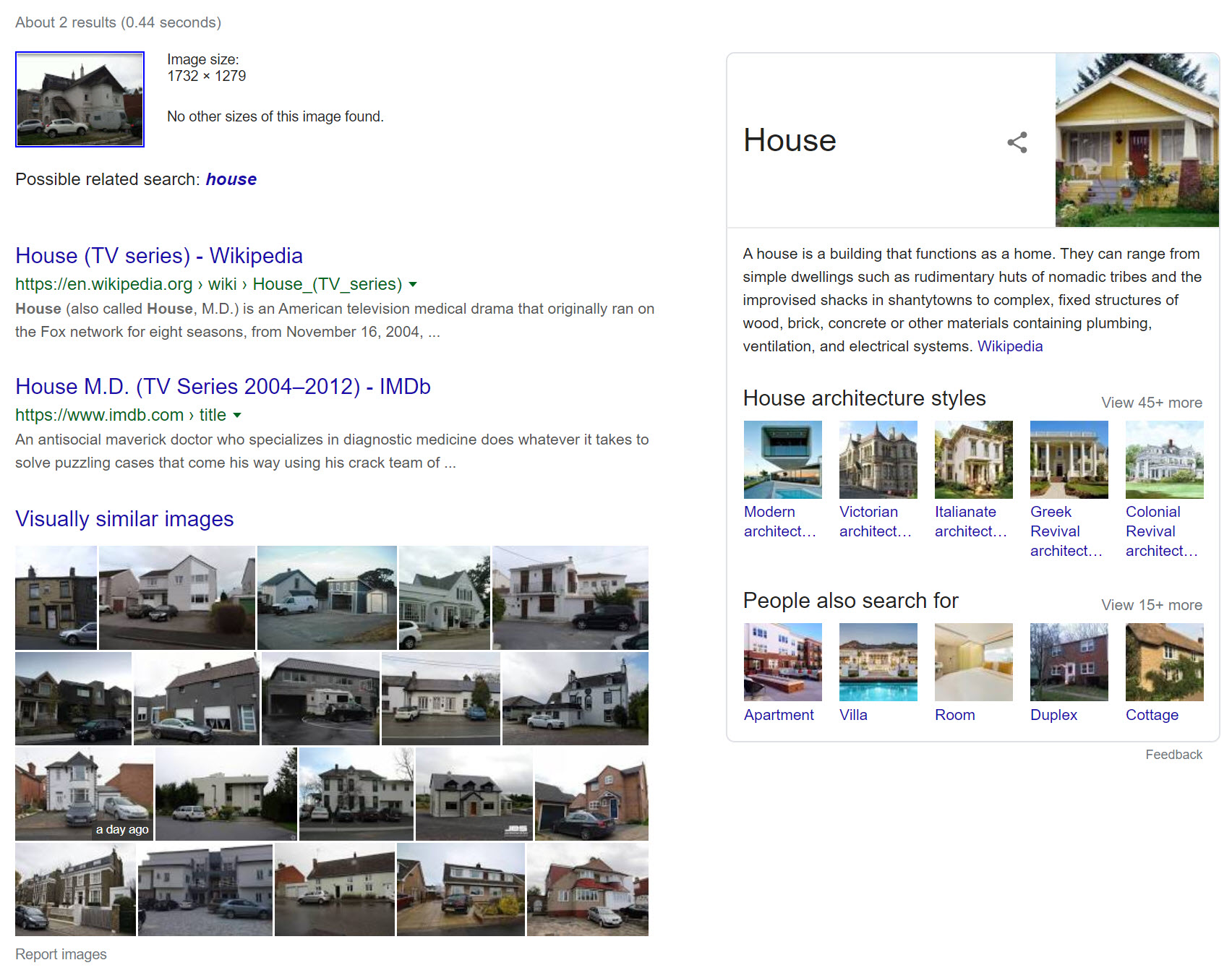The width and height of the screenshot is (1232, 973).
Task: Open the Visually similar images heading
Action: [124, 519]
